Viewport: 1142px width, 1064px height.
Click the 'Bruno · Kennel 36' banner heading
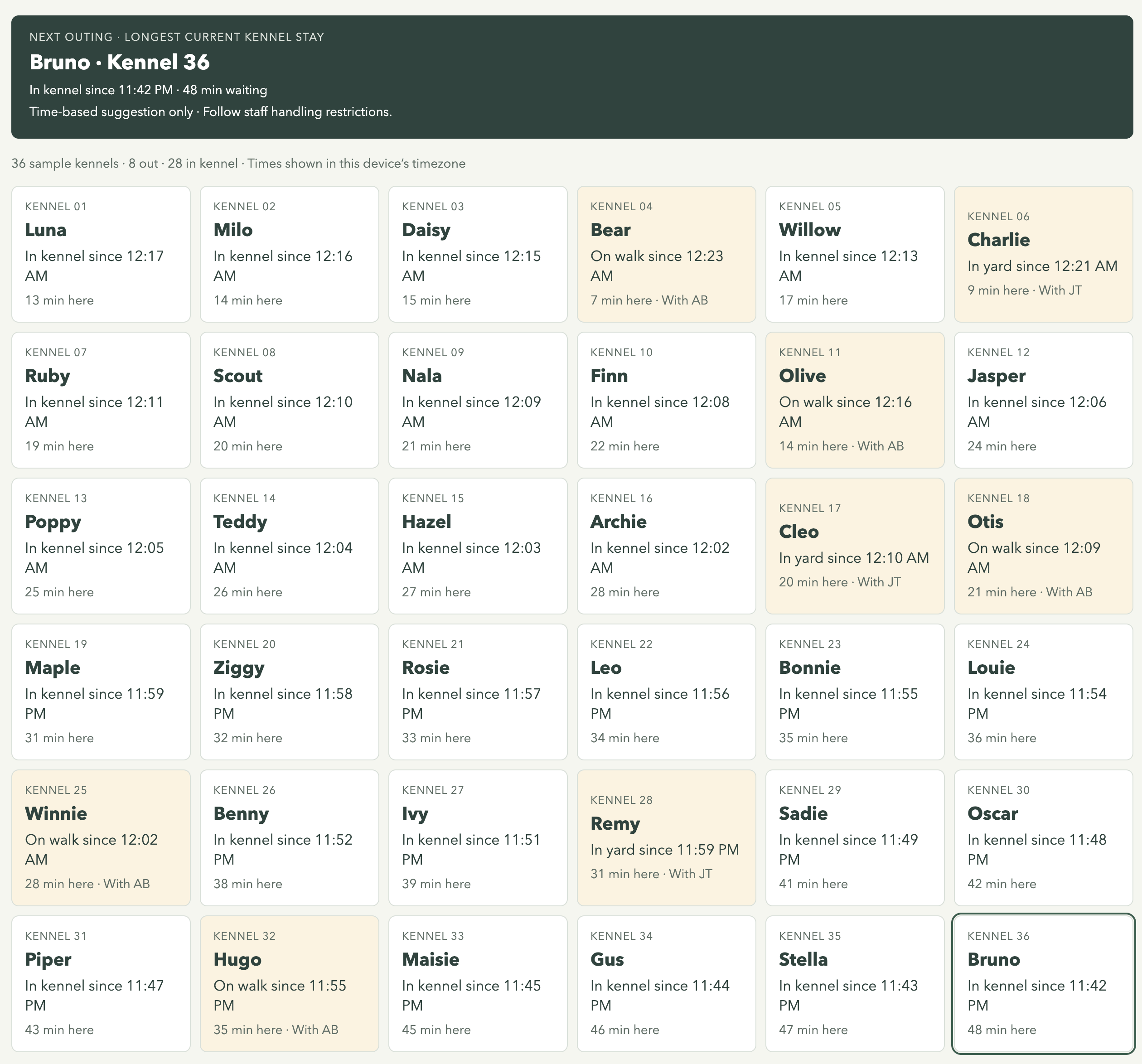click(x=120, y=62)
